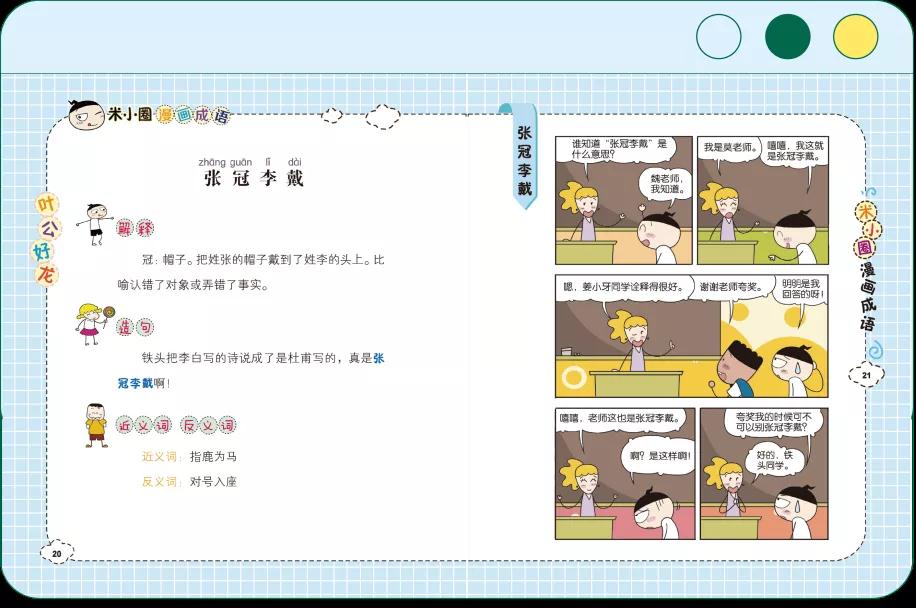Select the blue 张冠李戴 bookmark tab
The width and height of the screenshot is (916, 608).
[x=523, y=160]
